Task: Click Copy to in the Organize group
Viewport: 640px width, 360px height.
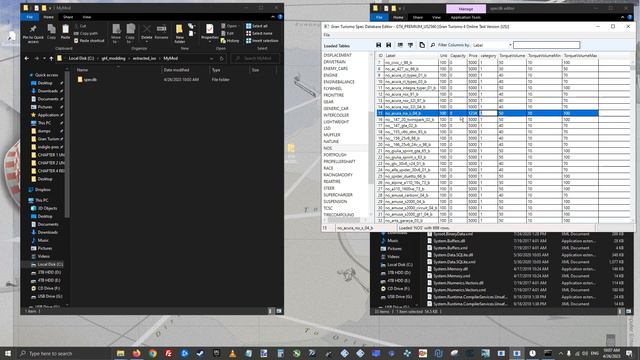Action: (x=130, y=33)
